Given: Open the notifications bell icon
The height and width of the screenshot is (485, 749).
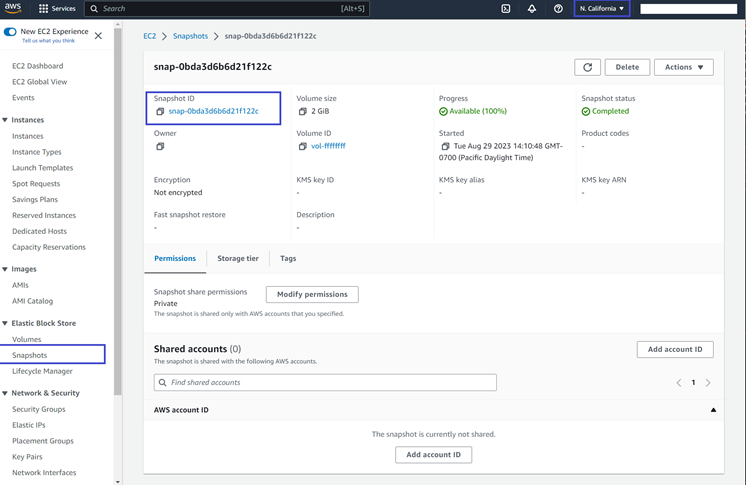Looking at the screenshot, I should [x=532, y=9].
